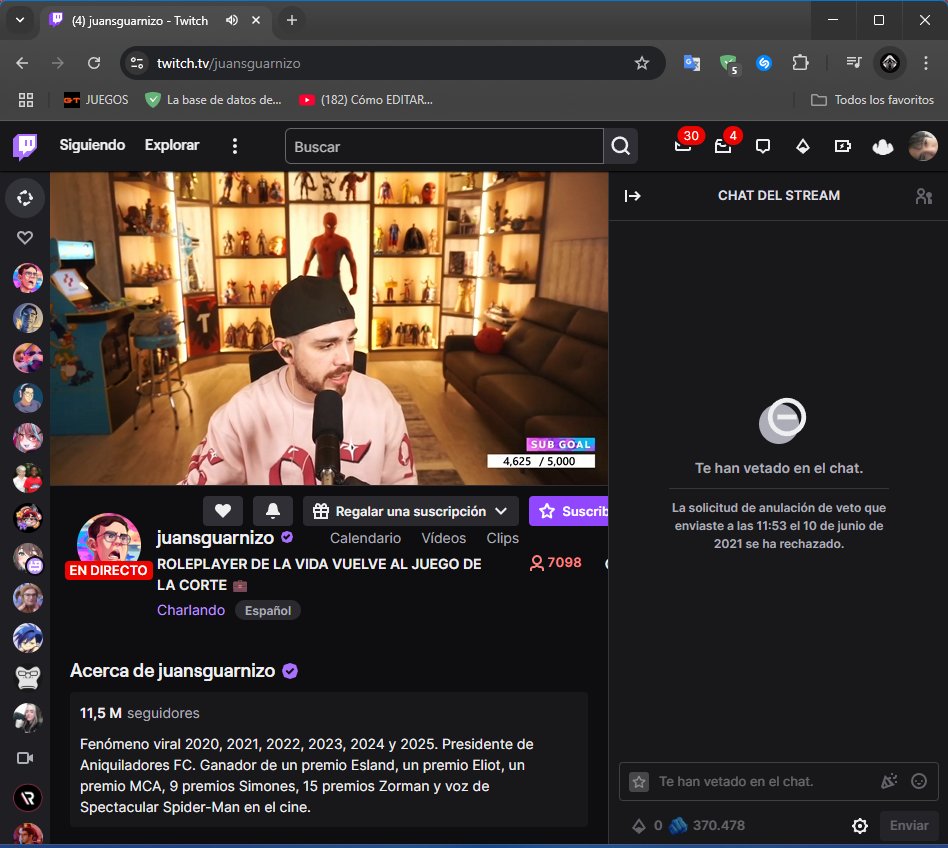Click the live stream video player
This screenshot has width=948, height=848.
coord(329,328)
